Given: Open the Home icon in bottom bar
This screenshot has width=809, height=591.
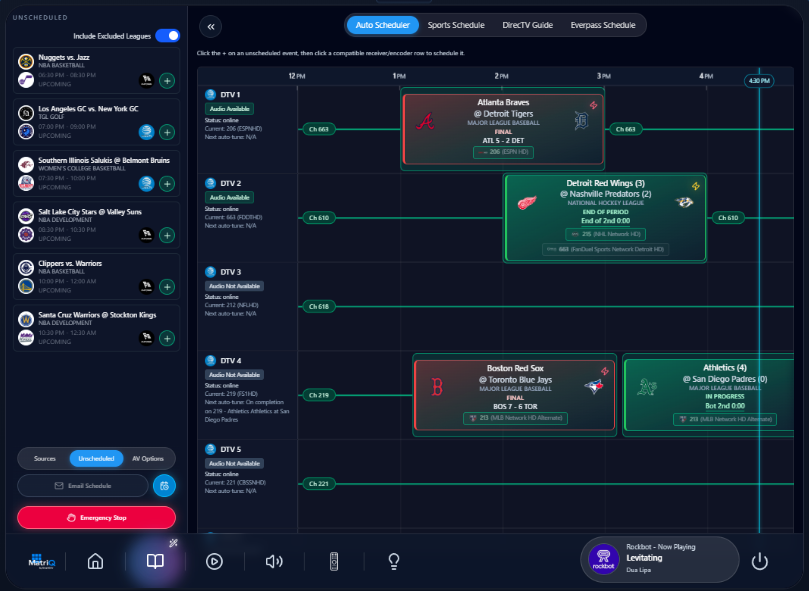Looking at the screenshot, I should coord(95,561).
